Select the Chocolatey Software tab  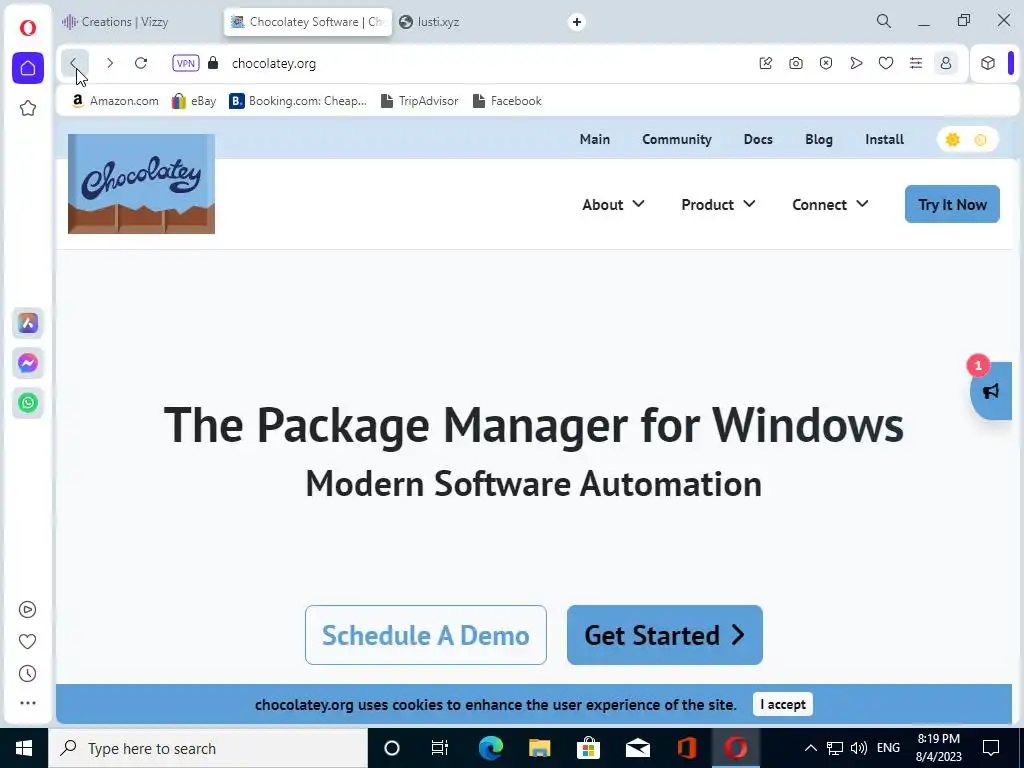308,22
